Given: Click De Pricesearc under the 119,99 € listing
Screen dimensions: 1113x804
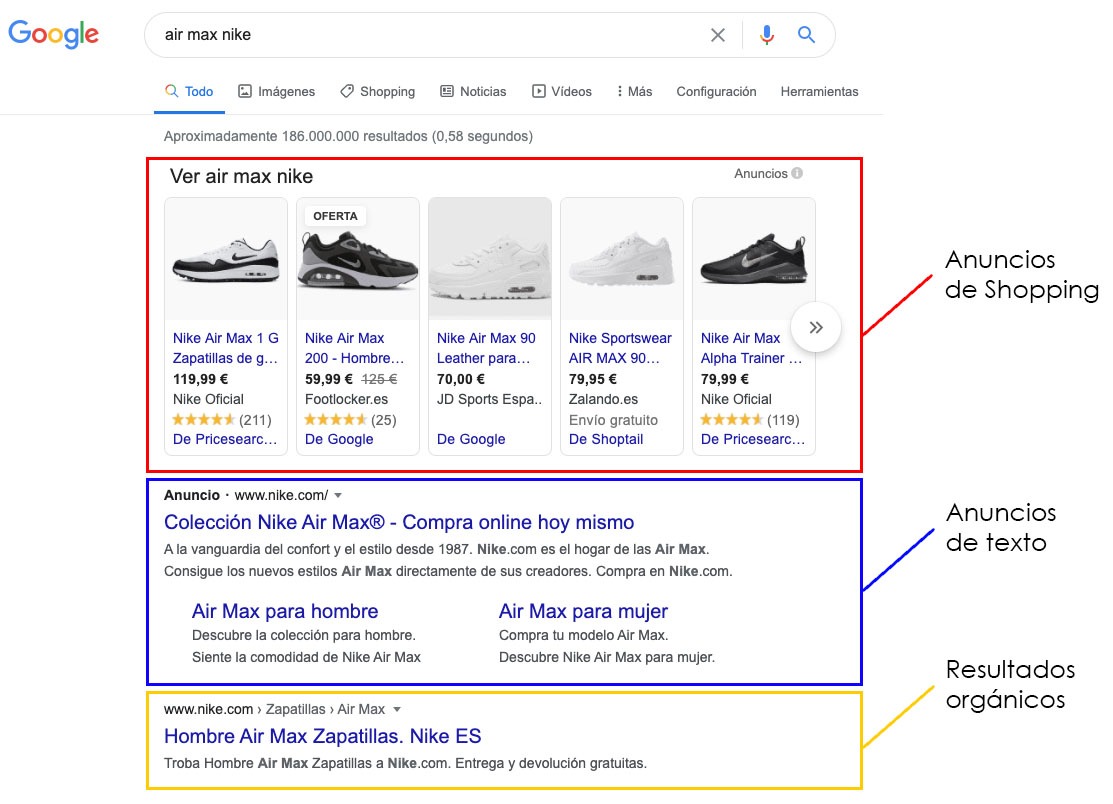Looking at the screenshot, I should [x=225, y=439].
